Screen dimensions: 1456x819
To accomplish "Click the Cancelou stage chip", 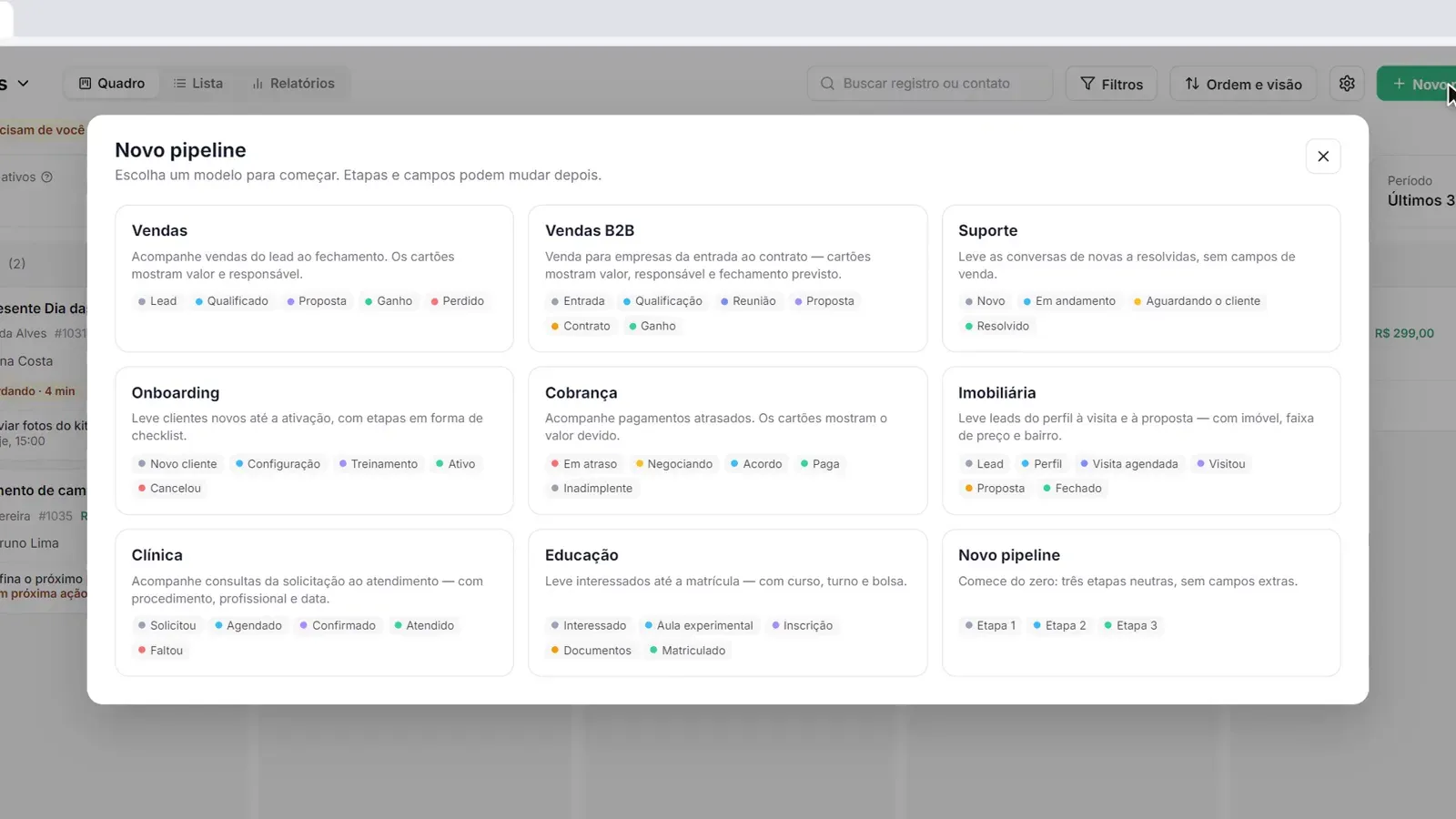I will click(x=169, y=489).
